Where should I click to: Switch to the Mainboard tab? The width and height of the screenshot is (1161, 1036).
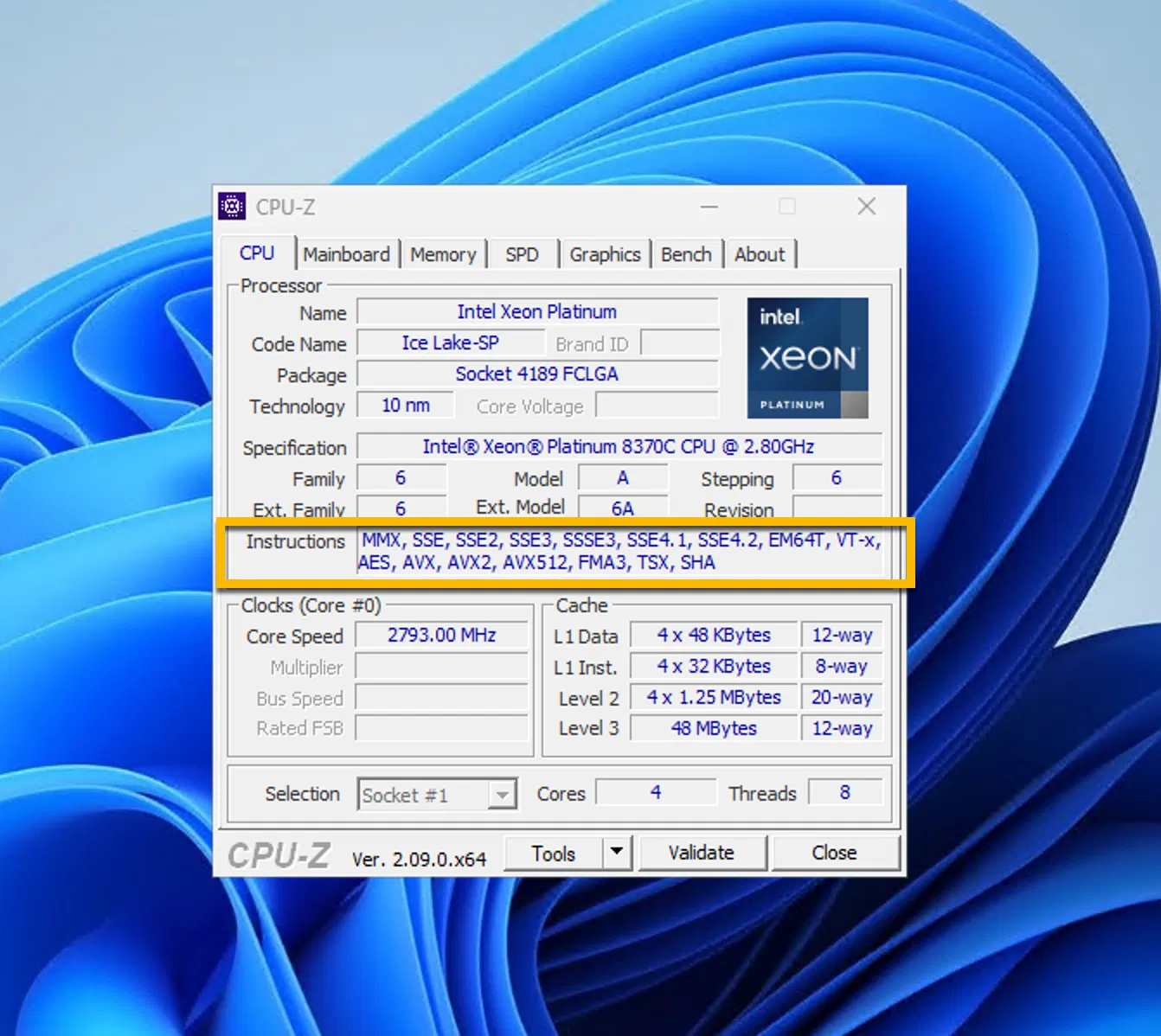click(x=346, y=254)
